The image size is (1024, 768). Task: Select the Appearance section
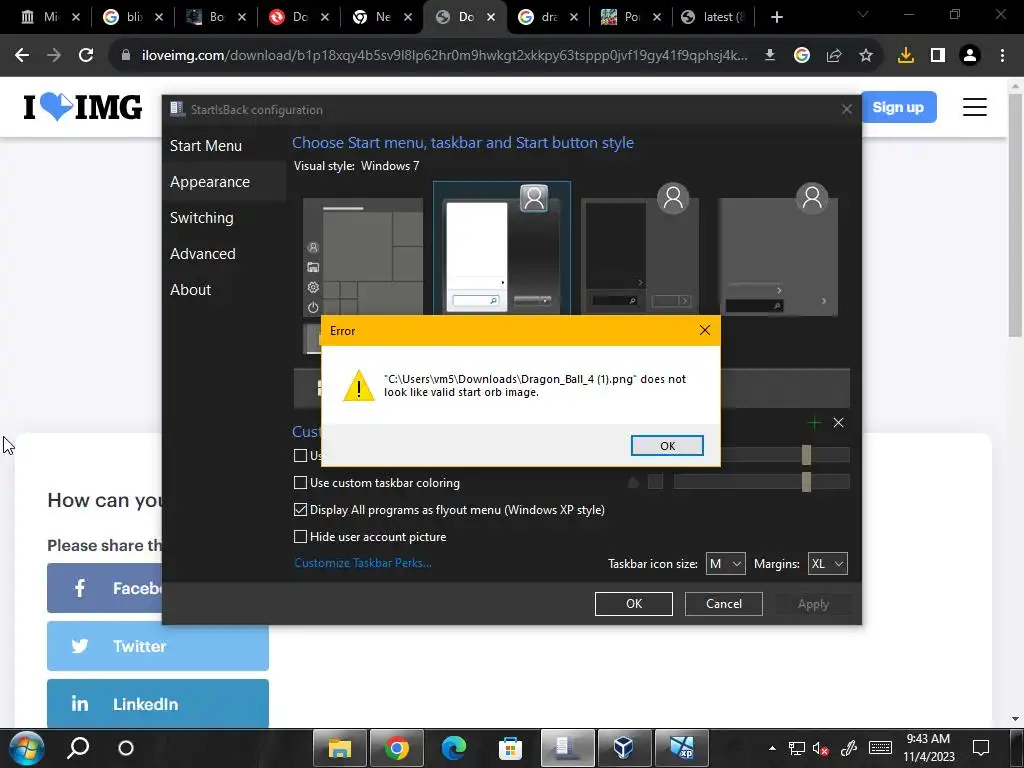click(210, 182)
